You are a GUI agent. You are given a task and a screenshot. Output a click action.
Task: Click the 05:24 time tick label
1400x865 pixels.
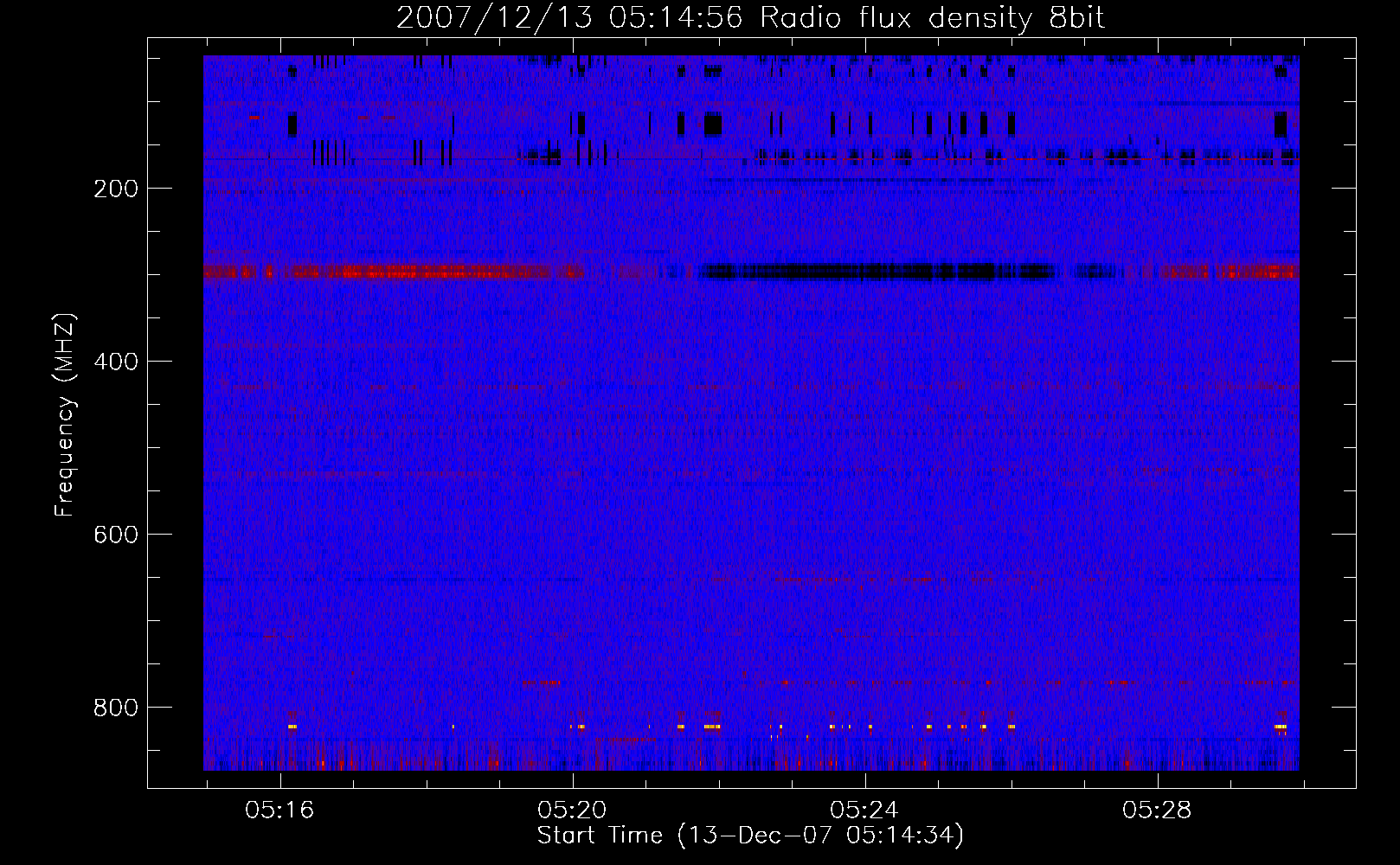click(864, 811)
